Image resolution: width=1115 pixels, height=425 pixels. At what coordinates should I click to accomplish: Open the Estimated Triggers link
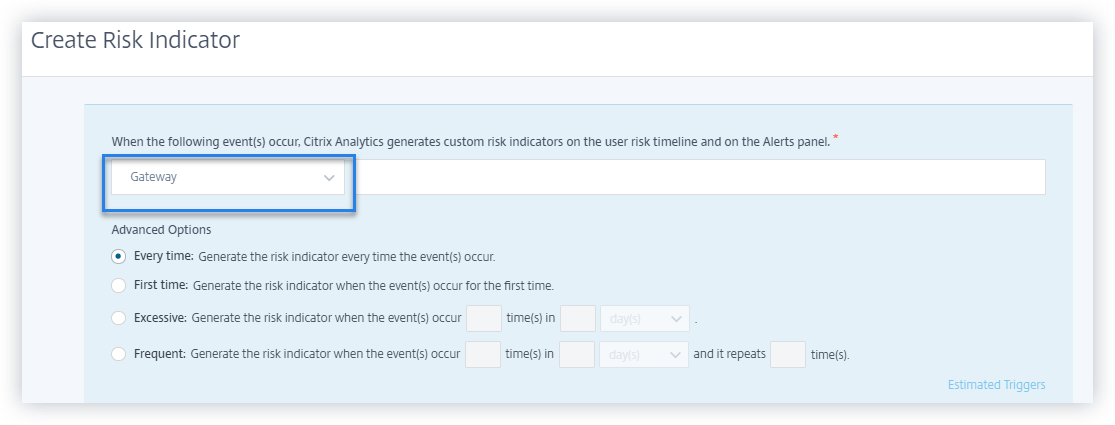[996, 384]
